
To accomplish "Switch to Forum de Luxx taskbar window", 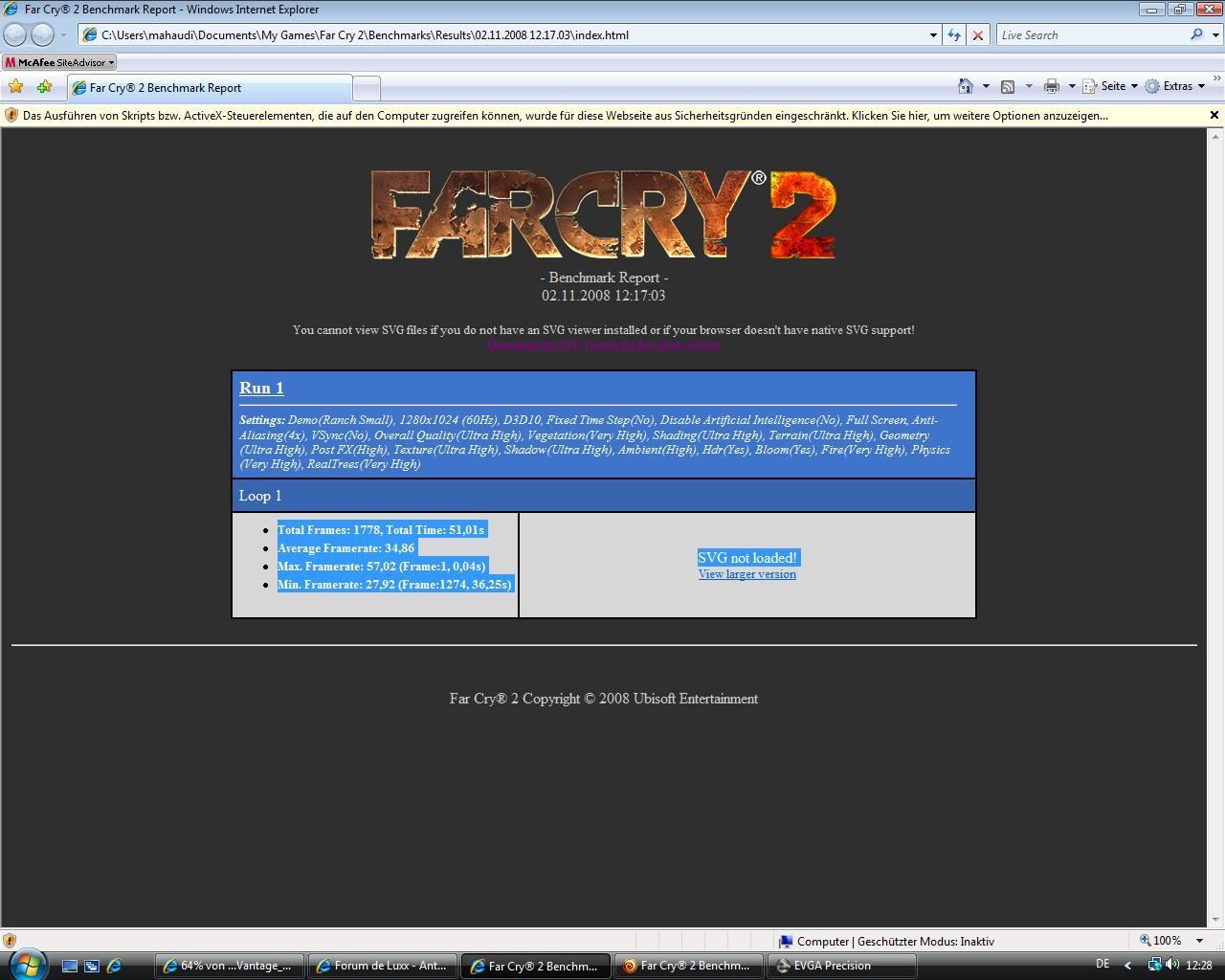I will 383,966.
